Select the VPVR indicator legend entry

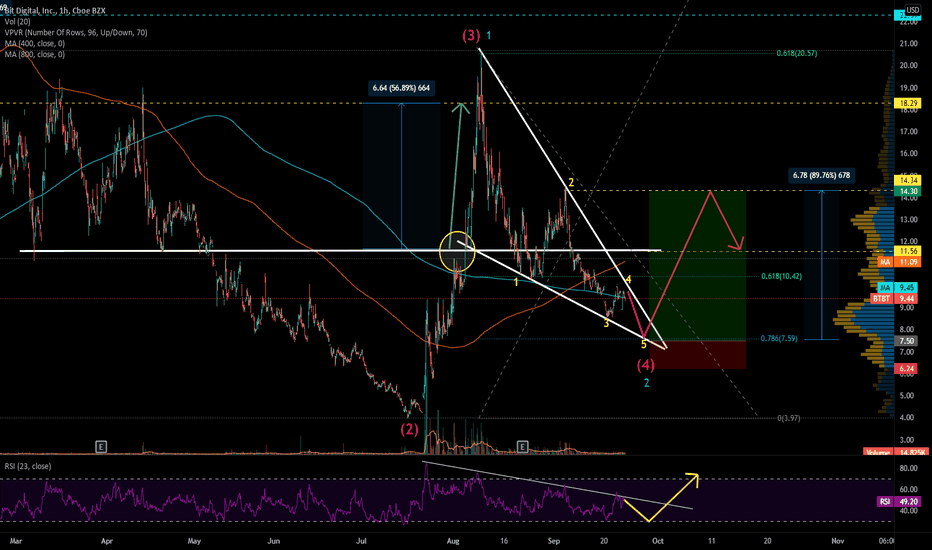point(76,33)
